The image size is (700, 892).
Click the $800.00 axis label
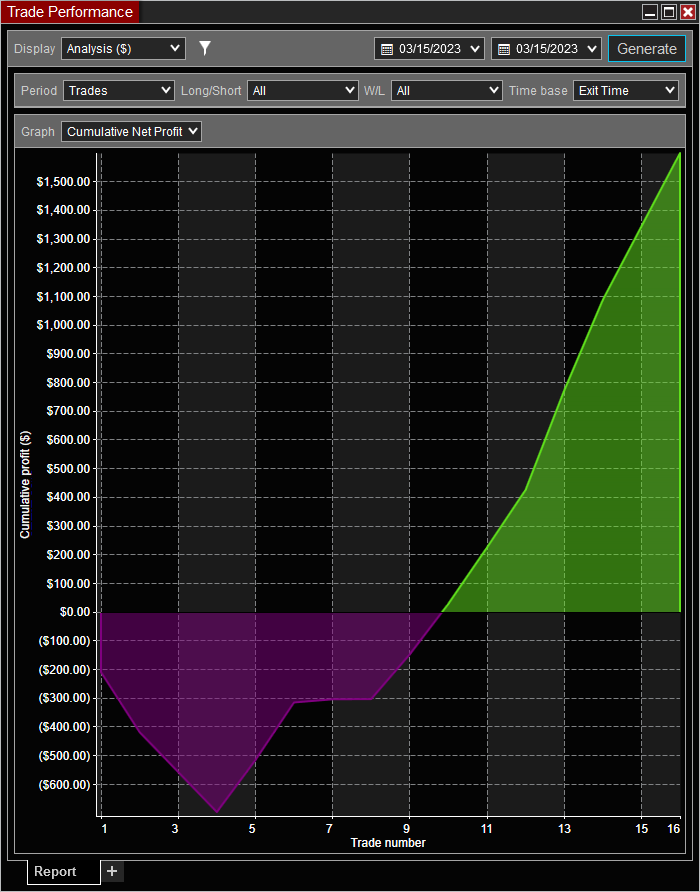point(68,382)
